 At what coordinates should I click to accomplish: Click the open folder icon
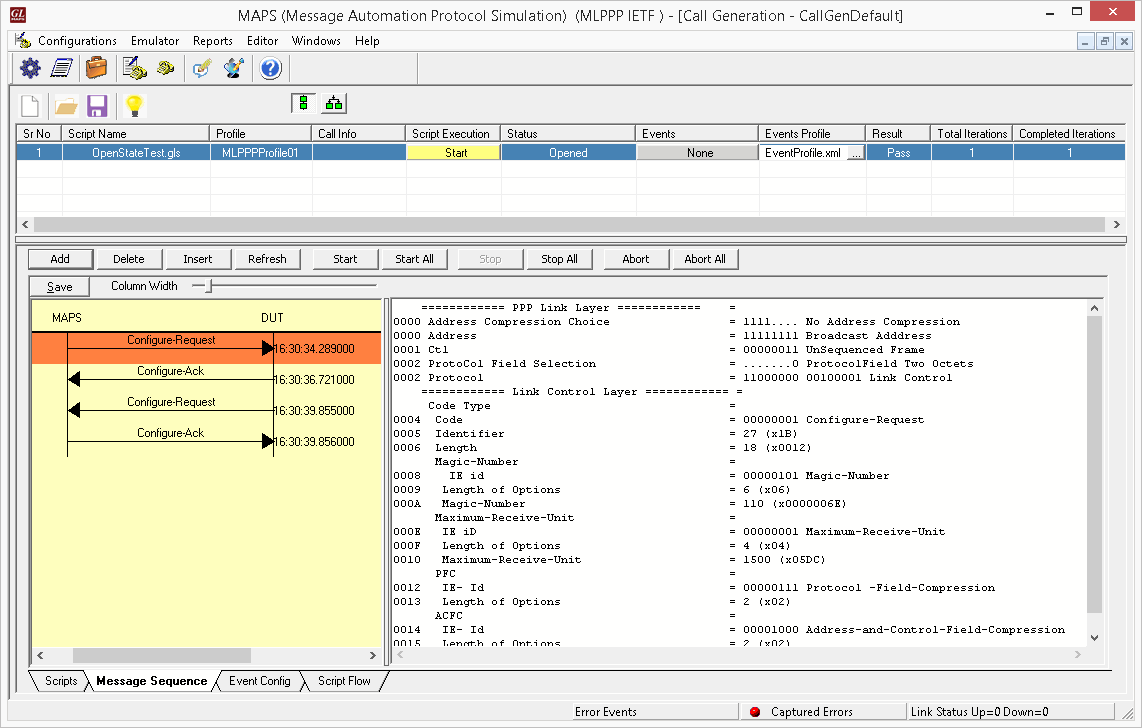[x=66, y=106]
